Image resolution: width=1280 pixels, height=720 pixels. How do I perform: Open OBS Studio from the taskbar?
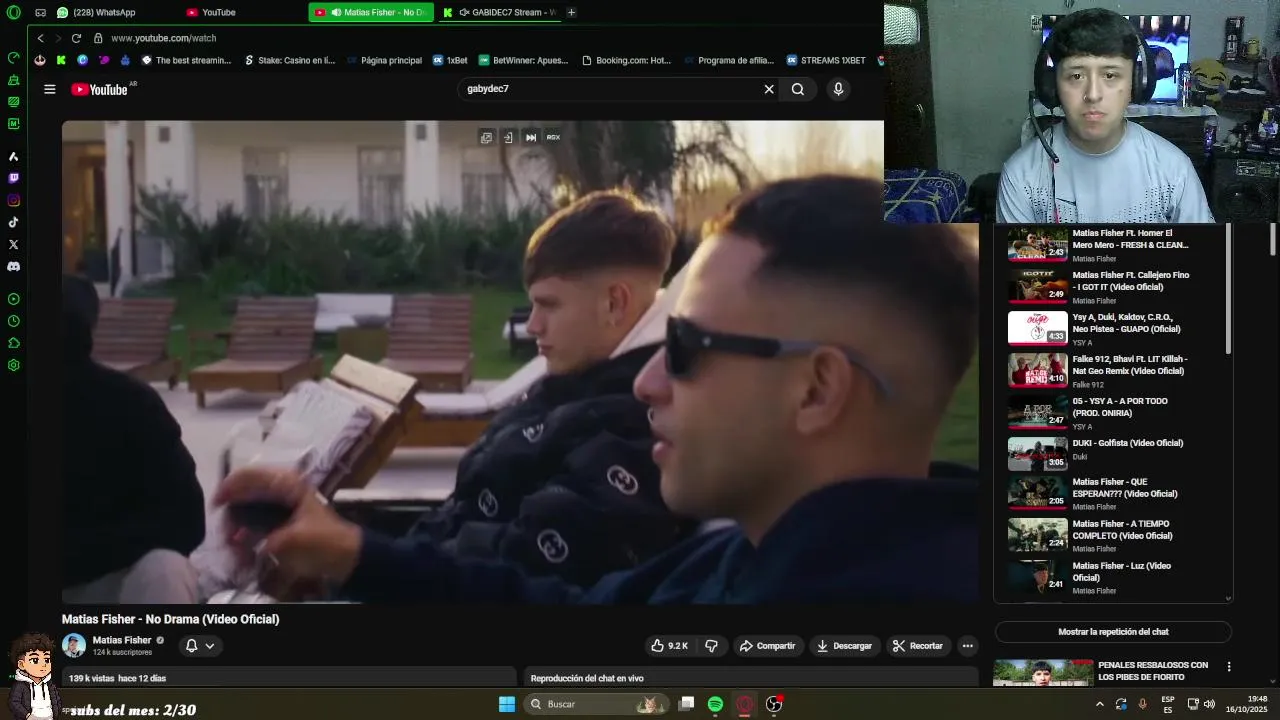pos(773,704)
